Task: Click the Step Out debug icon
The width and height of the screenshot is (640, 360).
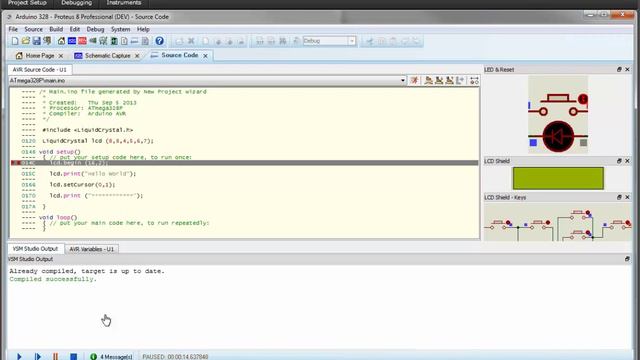Action: (x=449, y=80)
